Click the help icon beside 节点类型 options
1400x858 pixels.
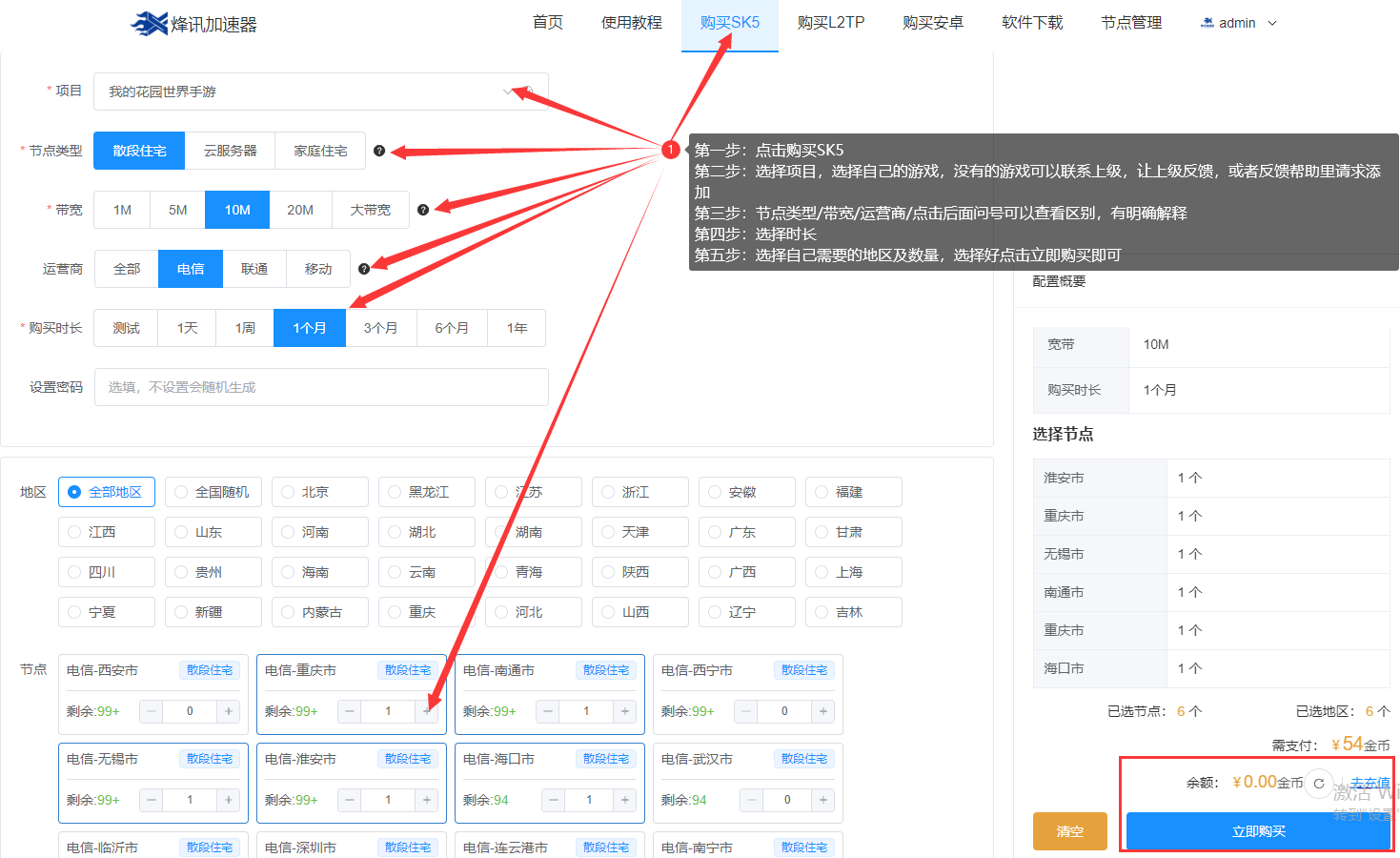pyautogui.click(x=379, y=151)
